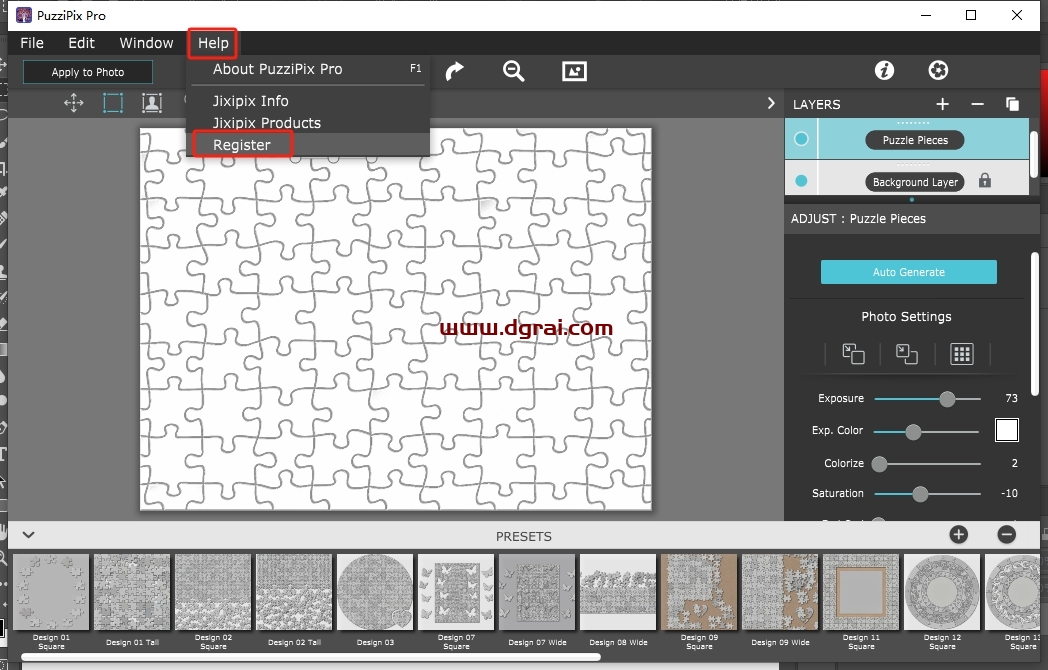Open the white Exp. Color swatch
The width and height of the screenshot is (1048, 670).
coord(1007,430)
